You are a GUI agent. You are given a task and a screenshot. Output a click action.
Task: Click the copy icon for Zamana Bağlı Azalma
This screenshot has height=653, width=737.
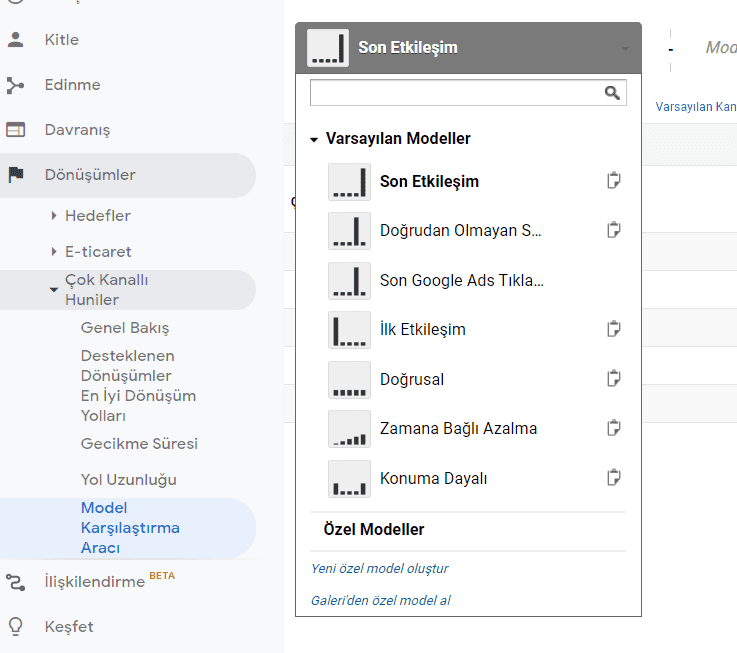coord(614,428)
